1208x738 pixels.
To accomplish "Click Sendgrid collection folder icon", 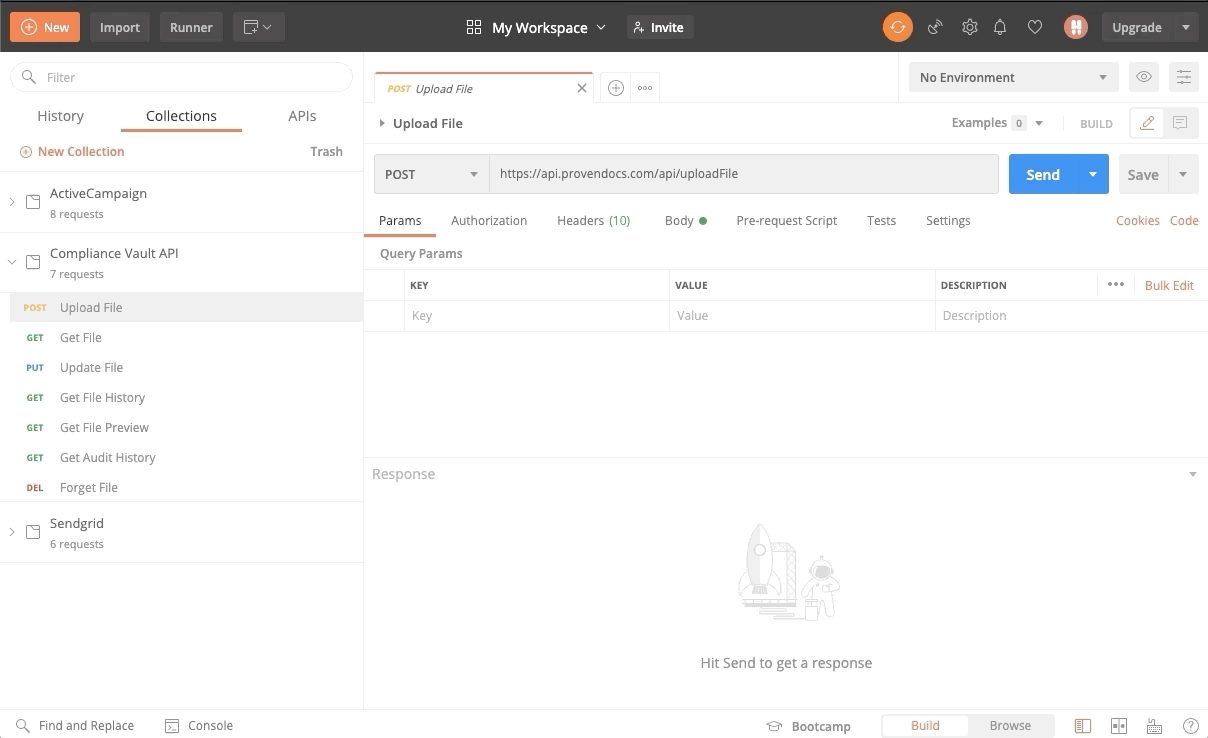I will coord(33,531).
